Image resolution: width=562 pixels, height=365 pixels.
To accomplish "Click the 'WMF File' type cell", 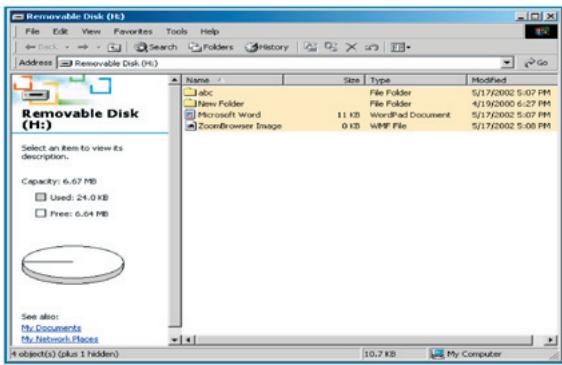I will (x=388, y=126).
